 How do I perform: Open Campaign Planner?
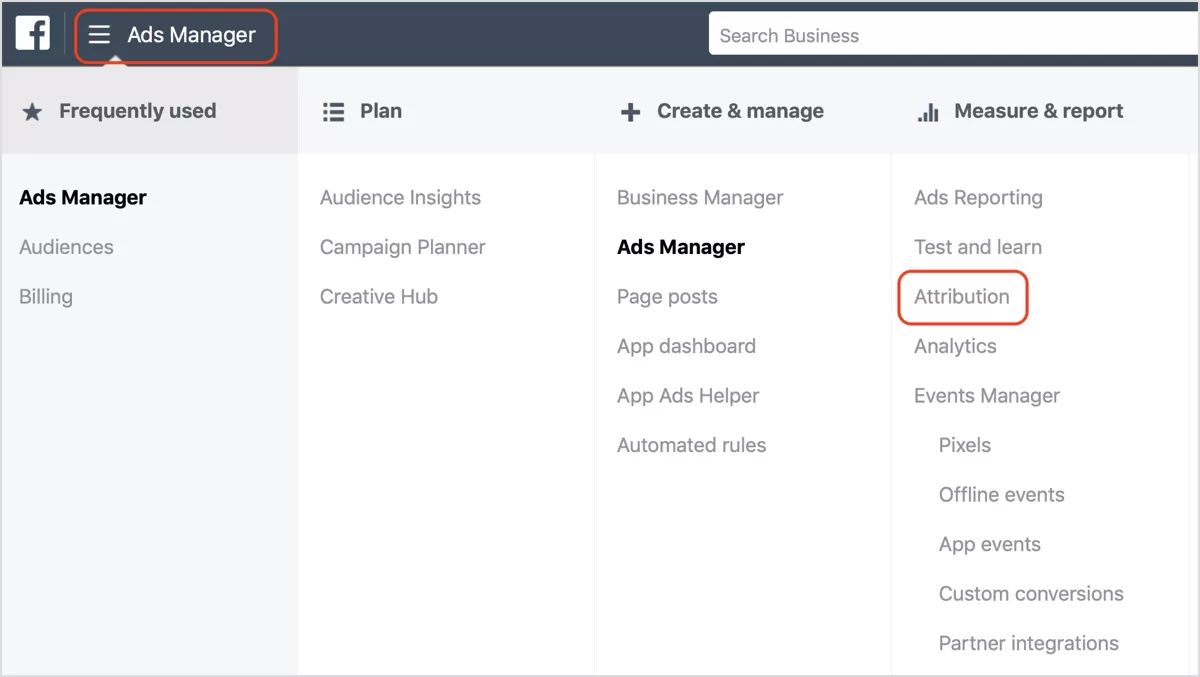pos(403,247)
